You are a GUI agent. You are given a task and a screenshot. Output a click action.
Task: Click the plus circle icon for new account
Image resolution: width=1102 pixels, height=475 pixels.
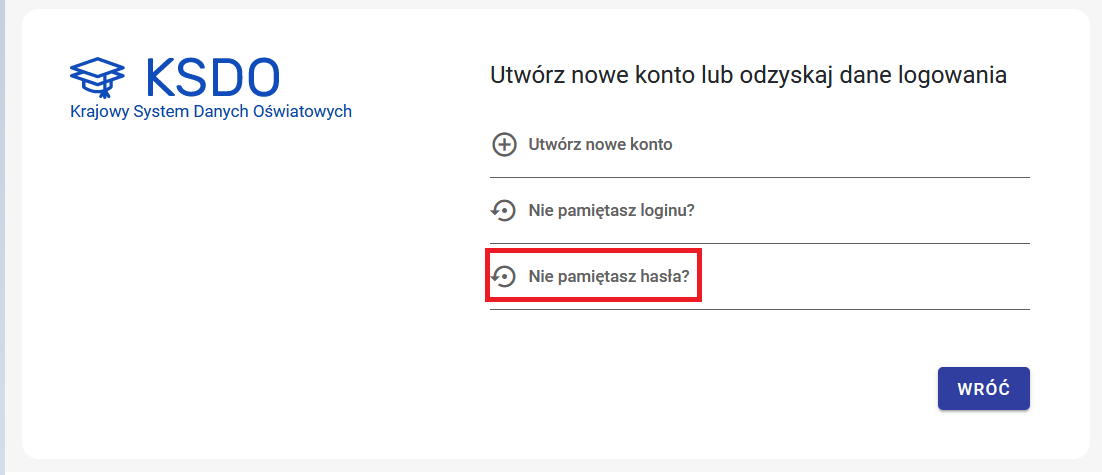tap(504, 144)
